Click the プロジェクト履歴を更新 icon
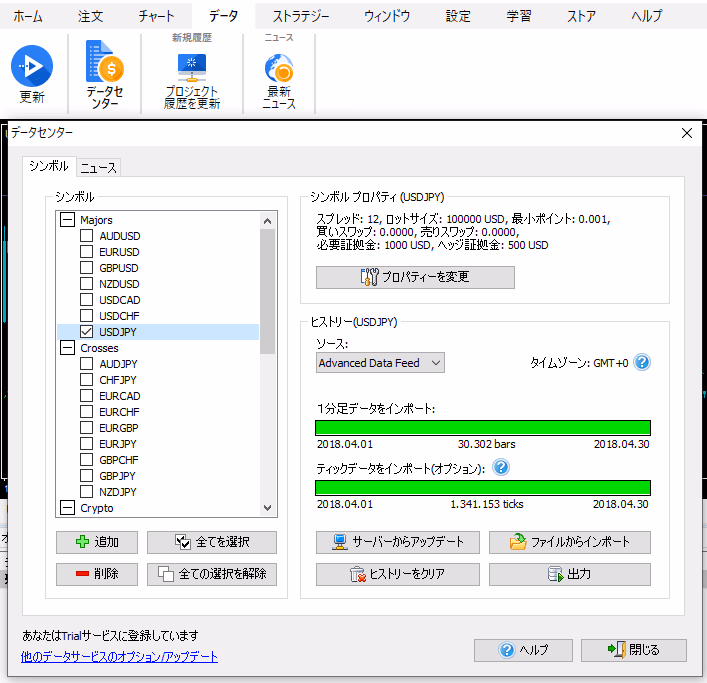This screenshot has height=683, width=707. 192,67
